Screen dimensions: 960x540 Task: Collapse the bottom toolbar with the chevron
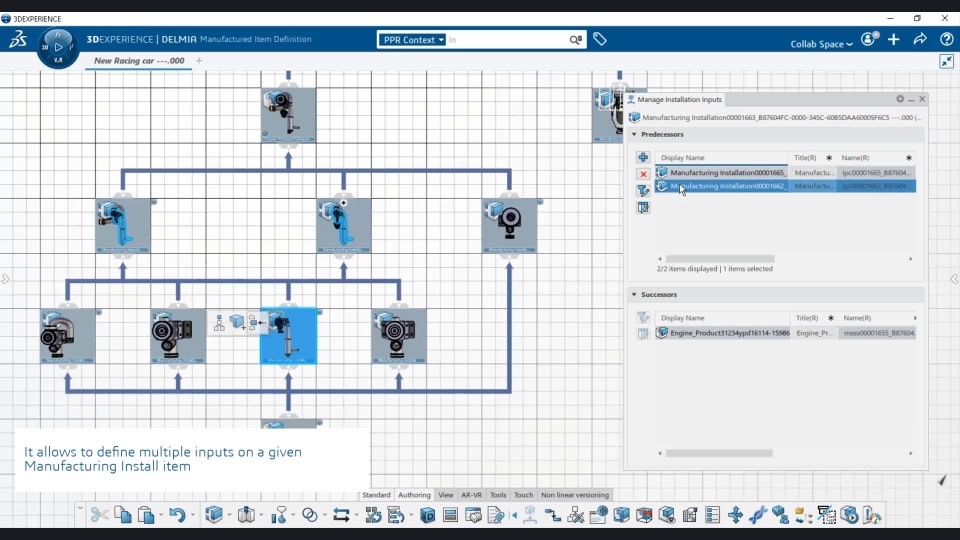pyautogui.click(x=80, y=508)
